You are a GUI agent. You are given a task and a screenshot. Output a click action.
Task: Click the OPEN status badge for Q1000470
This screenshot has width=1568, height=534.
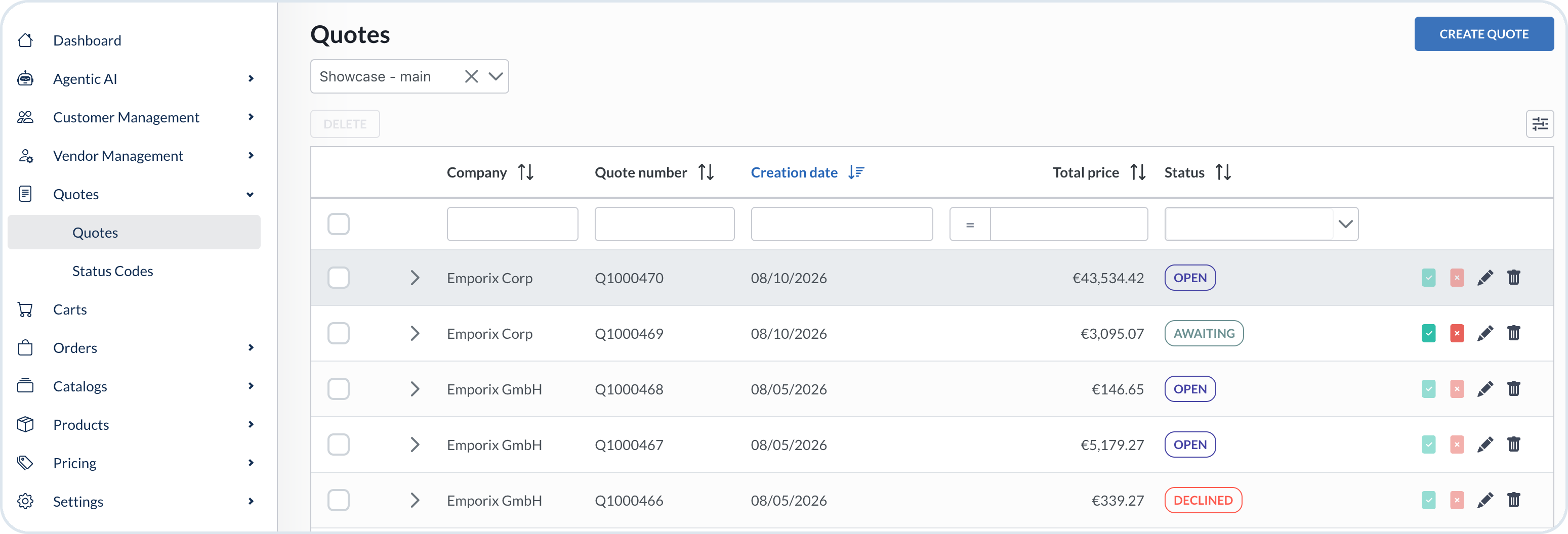[x=1190, y=277]
